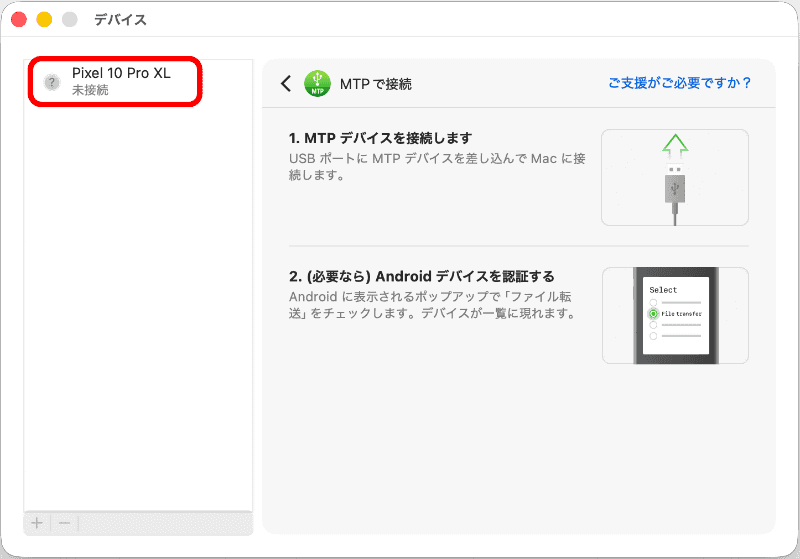Minimize the window with yellow button

[x=44, y=19]
